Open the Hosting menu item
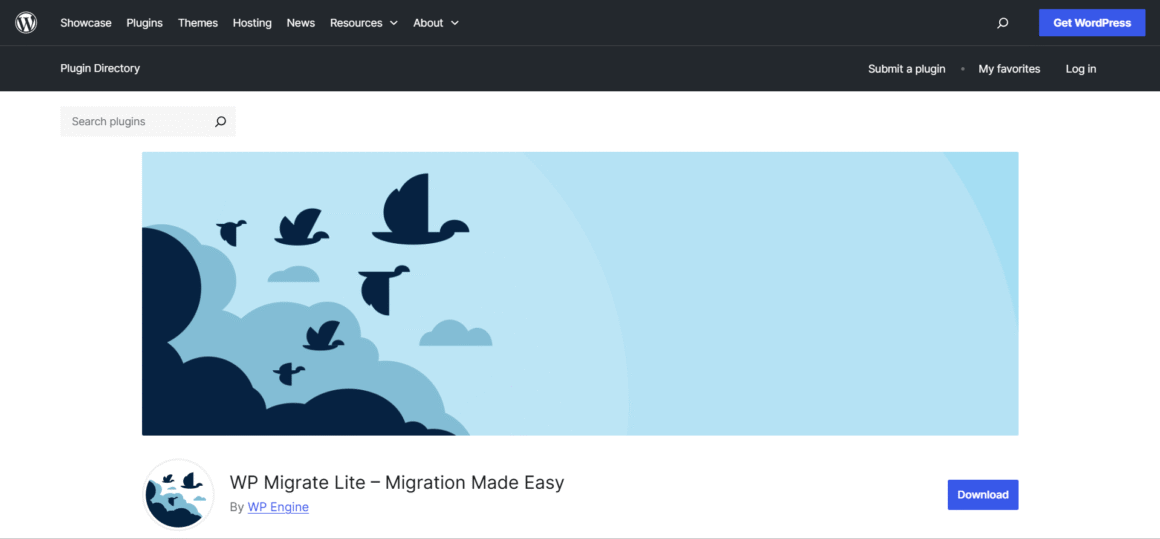Image resolution: width=1160 pixels, height=539 pixels. pos(252,23)
